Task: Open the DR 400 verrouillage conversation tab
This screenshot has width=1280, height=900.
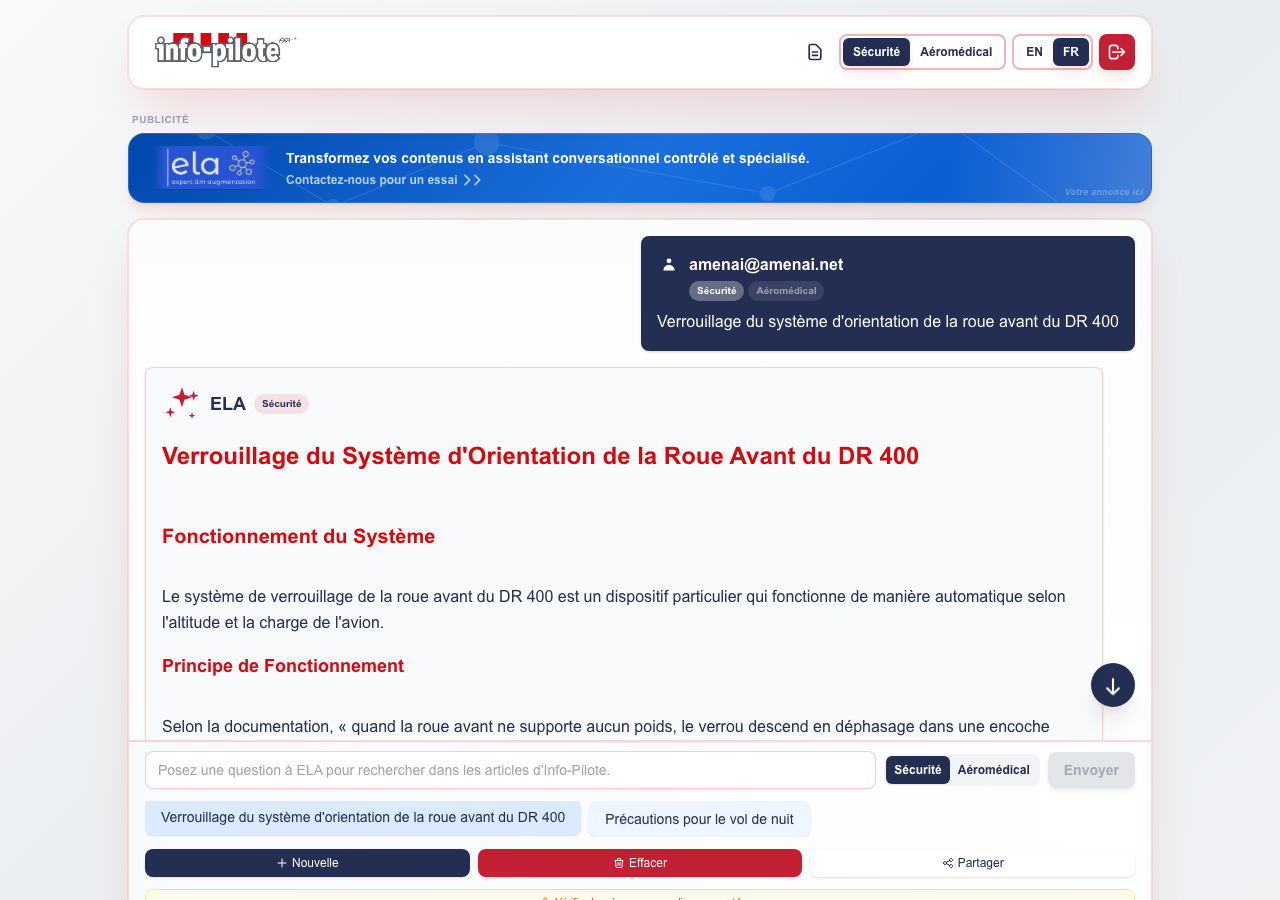Action: (362, 818)
